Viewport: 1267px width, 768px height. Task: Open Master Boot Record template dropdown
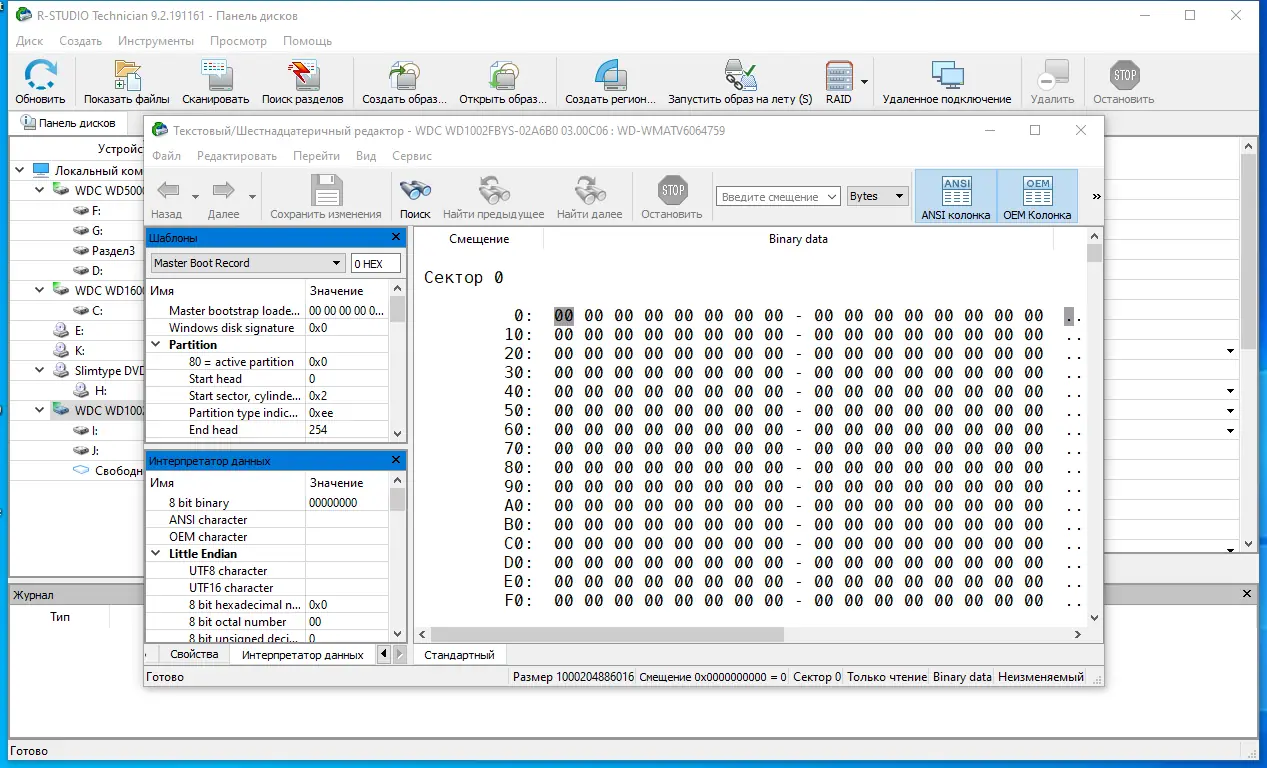247,263
